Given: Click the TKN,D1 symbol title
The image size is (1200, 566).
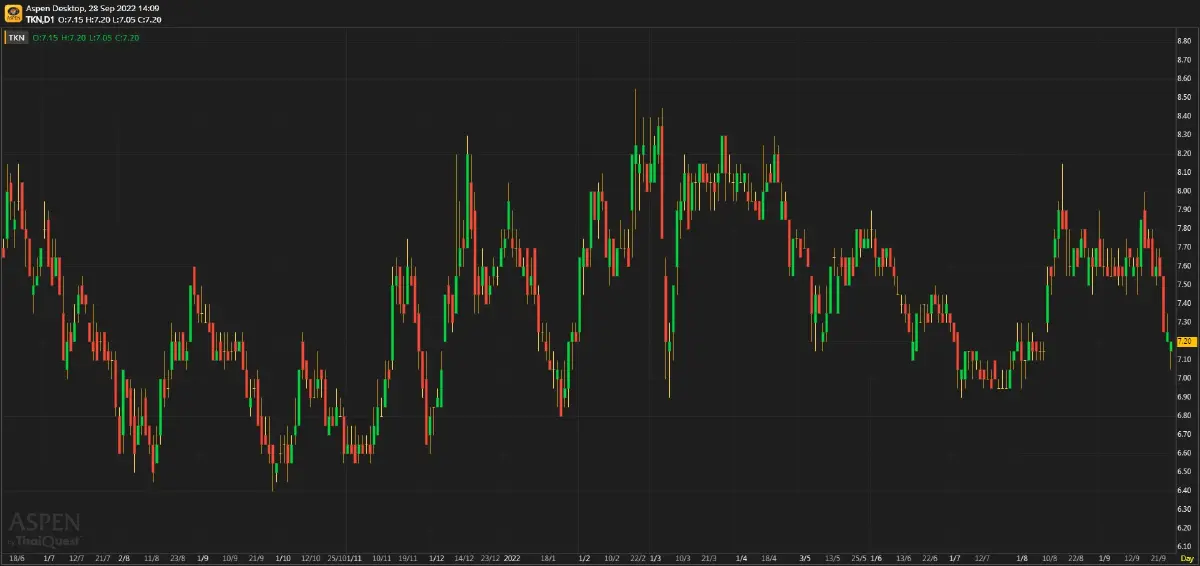Looking at the screenshot, I should tap(40, 19).
